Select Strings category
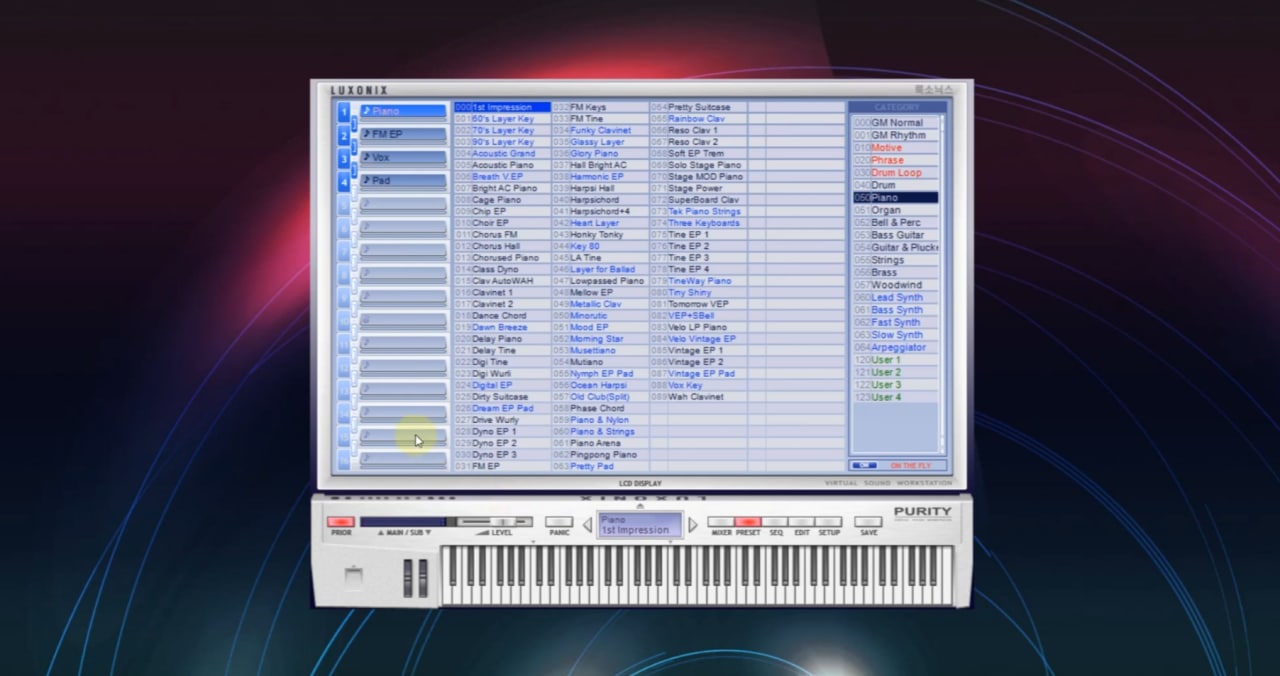 click(x=895, y=260)
